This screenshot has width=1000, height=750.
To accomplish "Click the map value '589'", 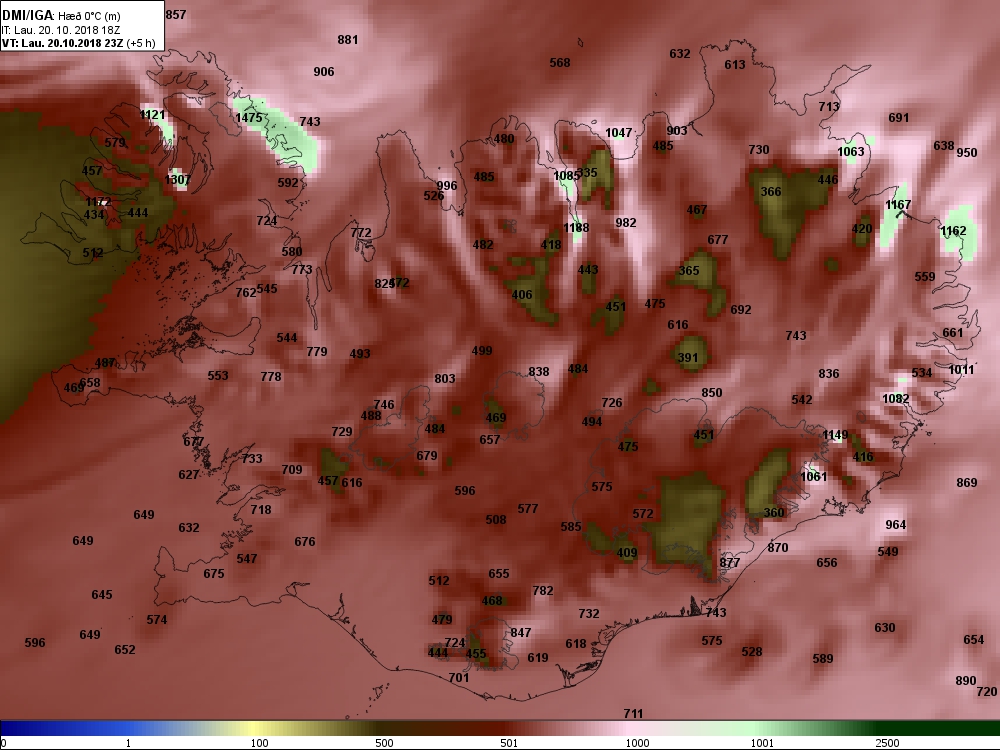I will point(823,659).
